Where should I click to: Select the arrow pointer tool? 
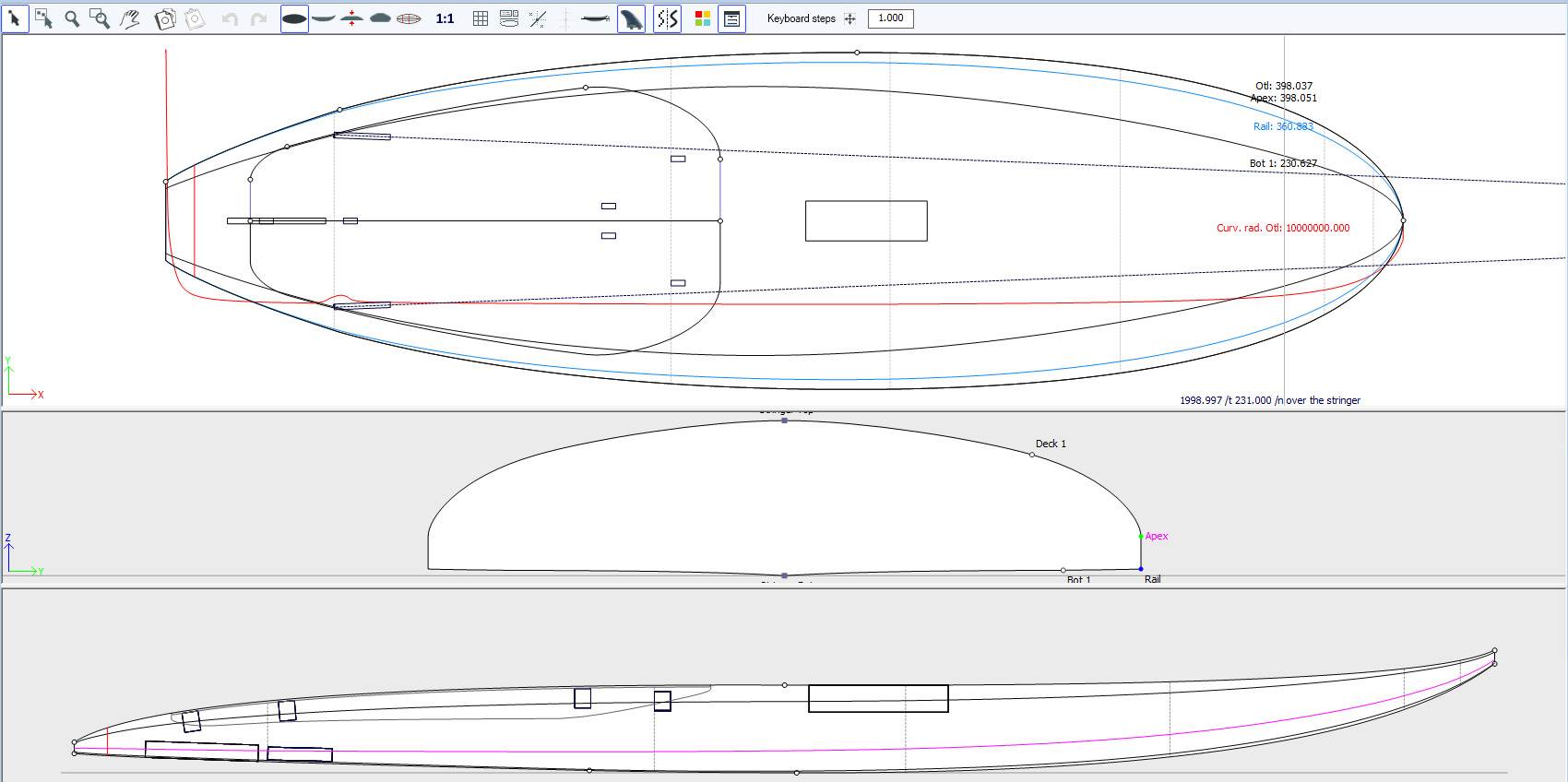coord(15,18)
